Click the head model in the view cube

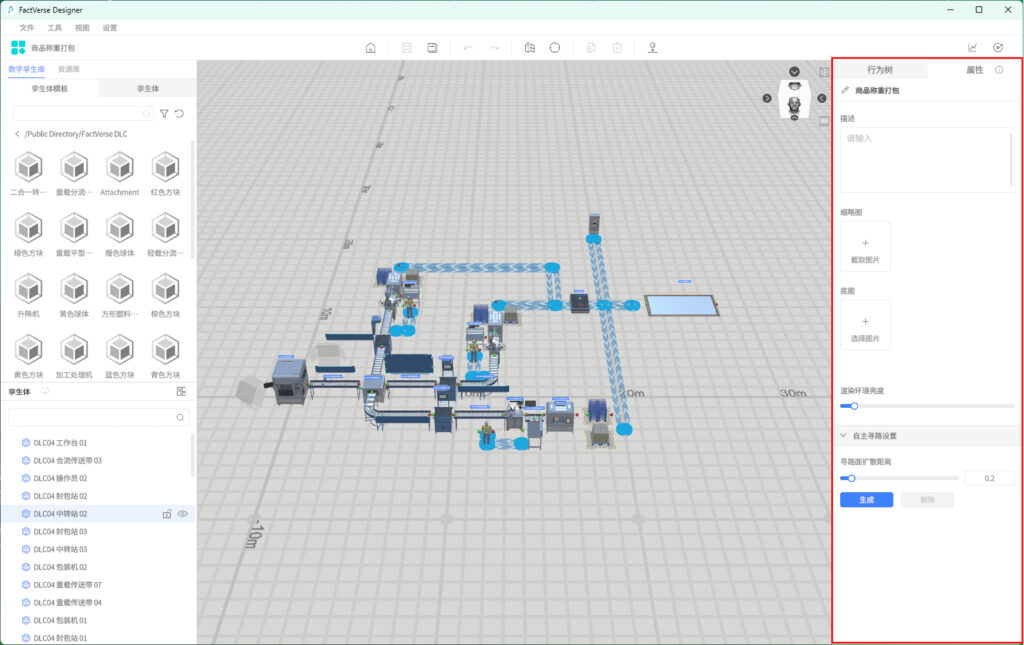point(794,104)
